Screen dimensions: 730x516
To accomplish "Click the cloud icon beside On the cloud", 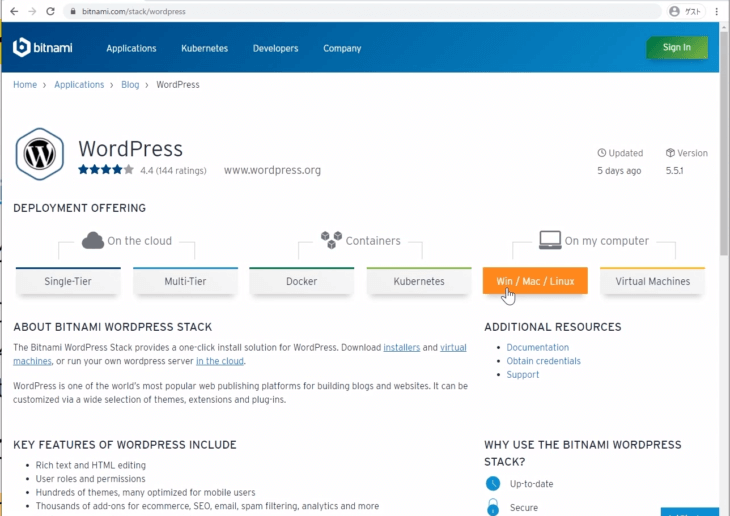I will click(93, 240).
